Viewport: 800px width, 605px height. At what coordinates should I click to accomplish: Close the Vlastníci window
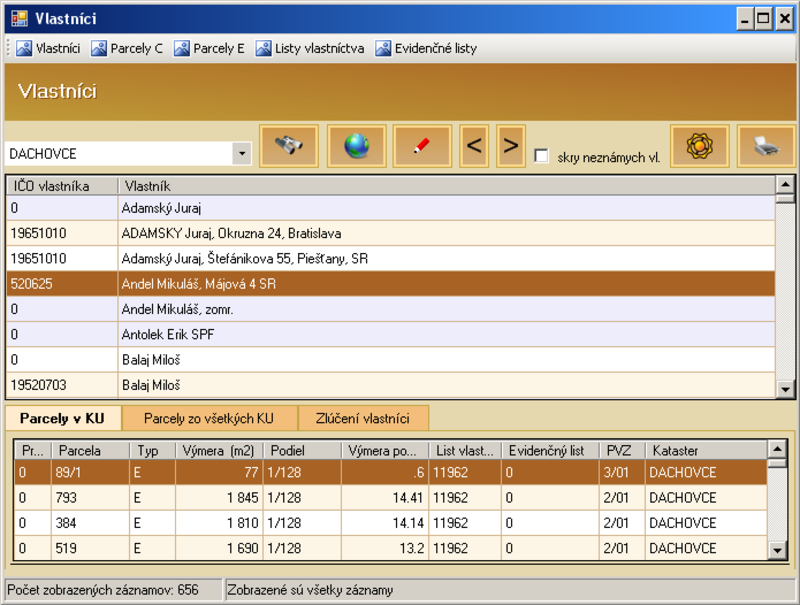(784, 19)
